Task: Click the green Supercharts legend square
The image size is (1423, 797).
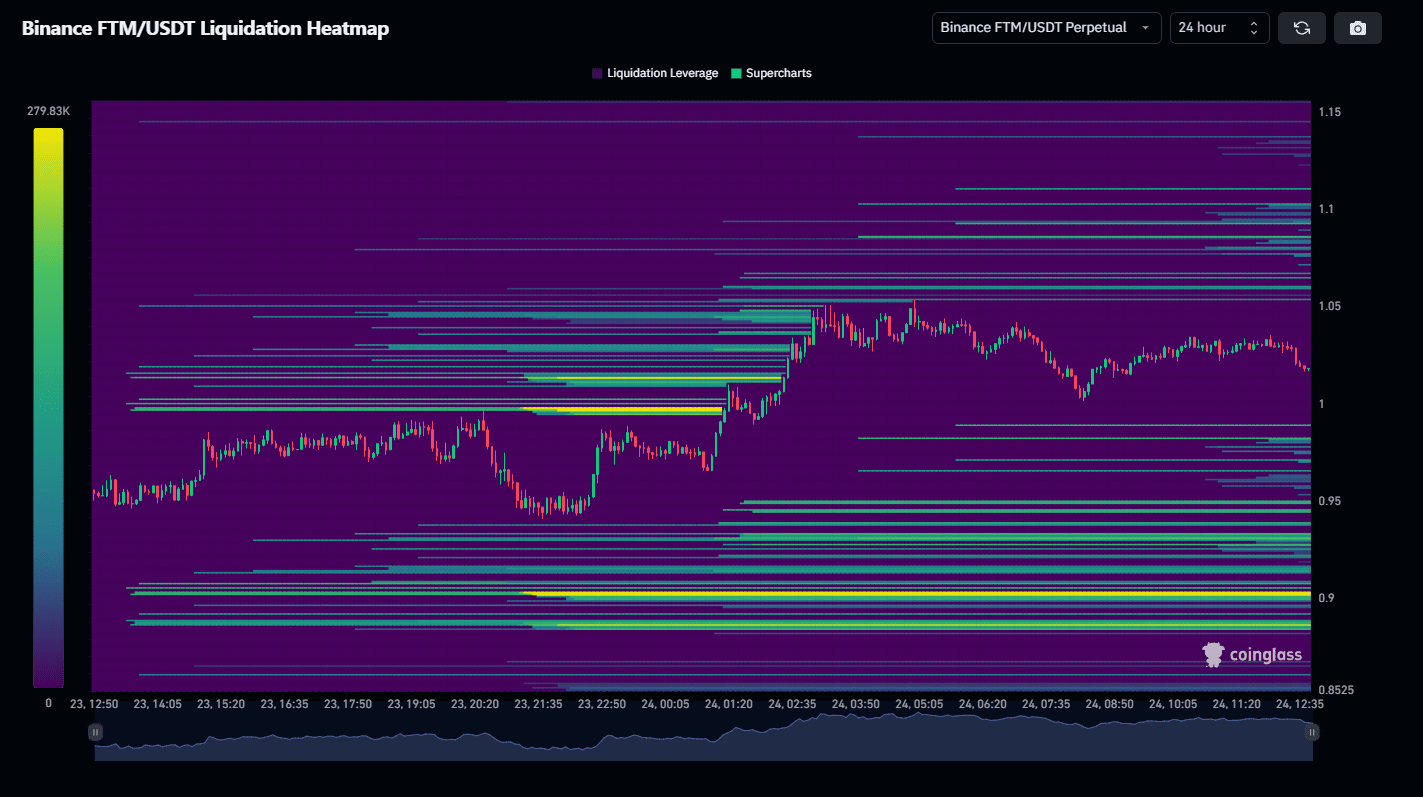Action: coord(737,73)
